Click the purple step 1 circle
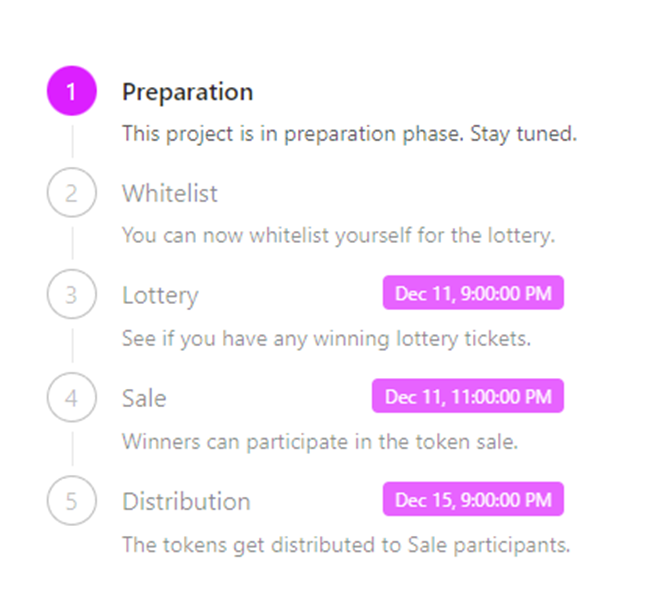 click(72, 91)
